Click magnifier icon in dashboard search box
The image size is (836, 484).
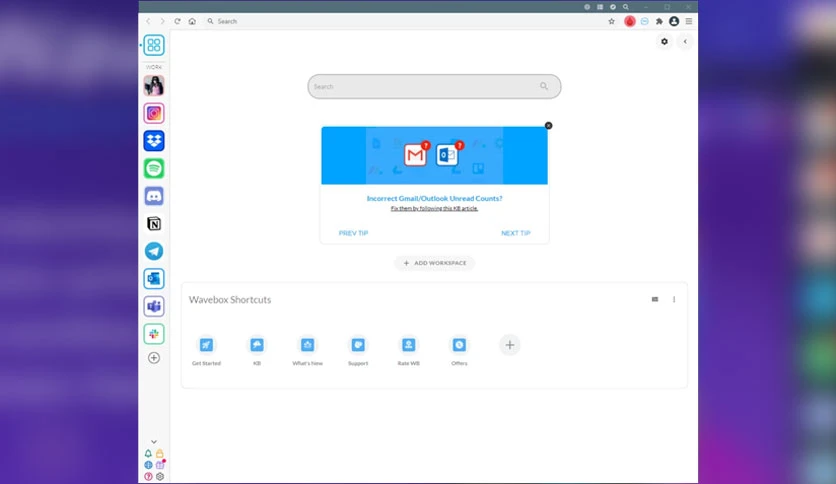(544, 86)
